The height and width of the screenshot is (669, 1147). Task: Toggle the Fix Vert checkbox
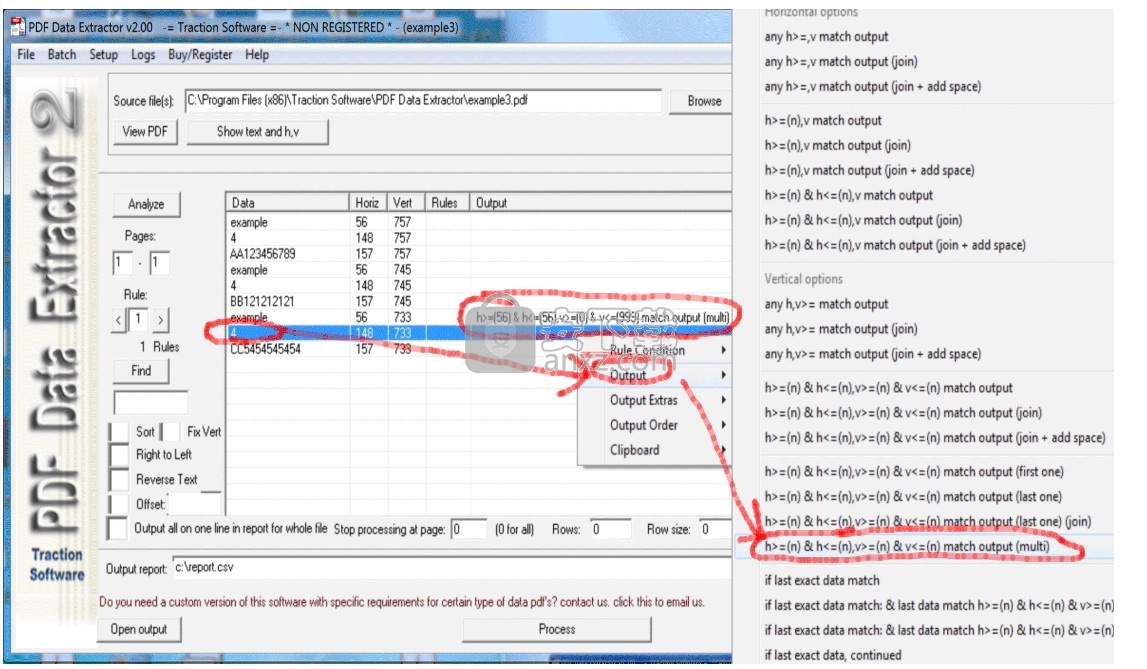click(170, 432)
